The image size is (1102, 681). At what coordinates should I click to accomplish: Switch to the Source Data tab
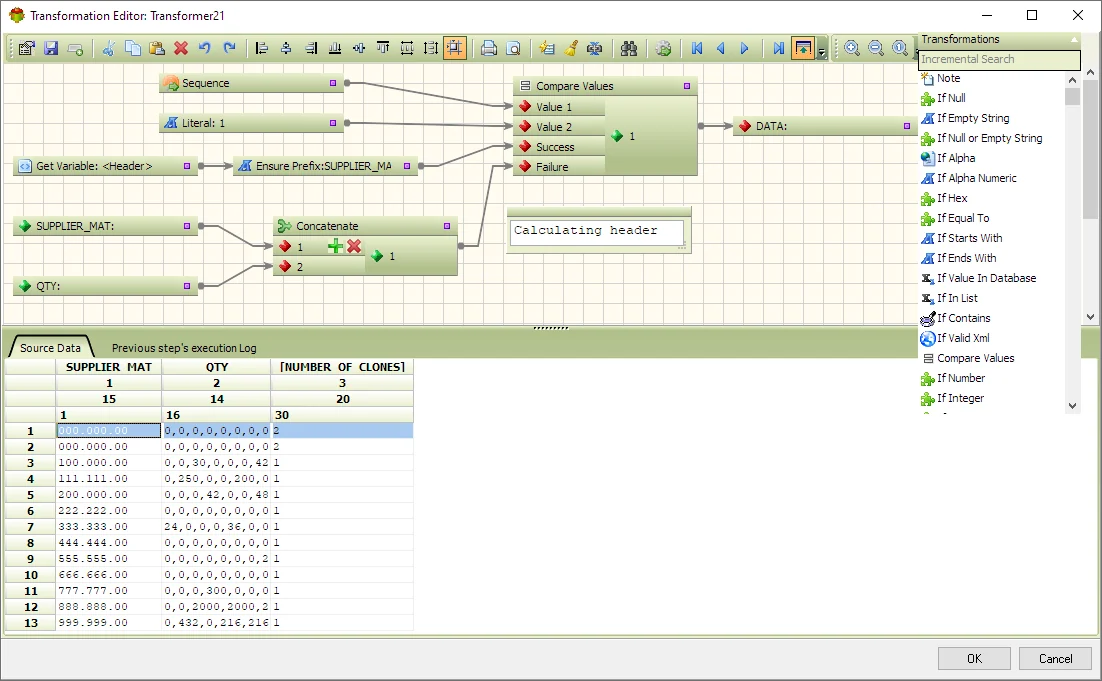[50, 348]
